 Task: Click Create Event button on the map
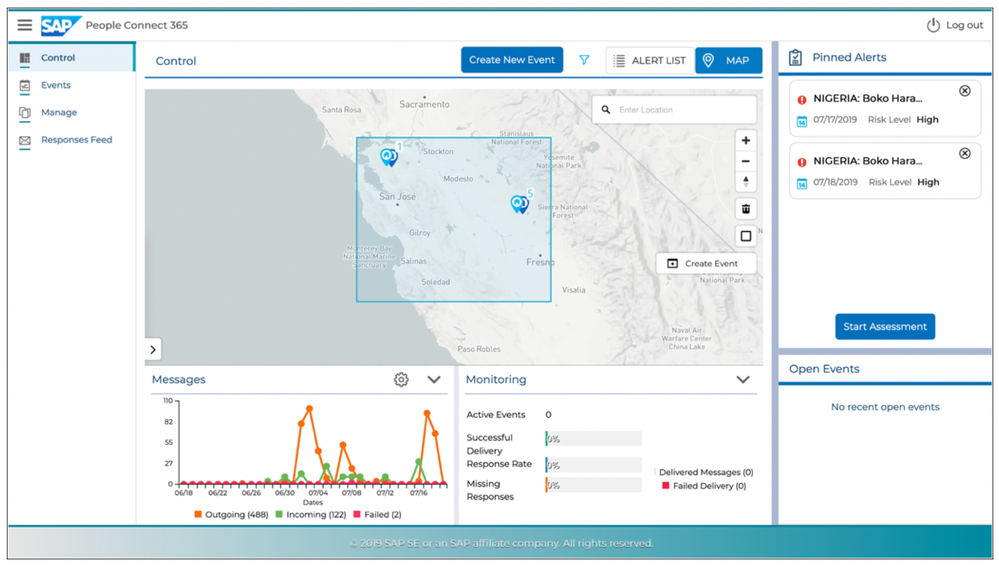click(x=706, y=263)
